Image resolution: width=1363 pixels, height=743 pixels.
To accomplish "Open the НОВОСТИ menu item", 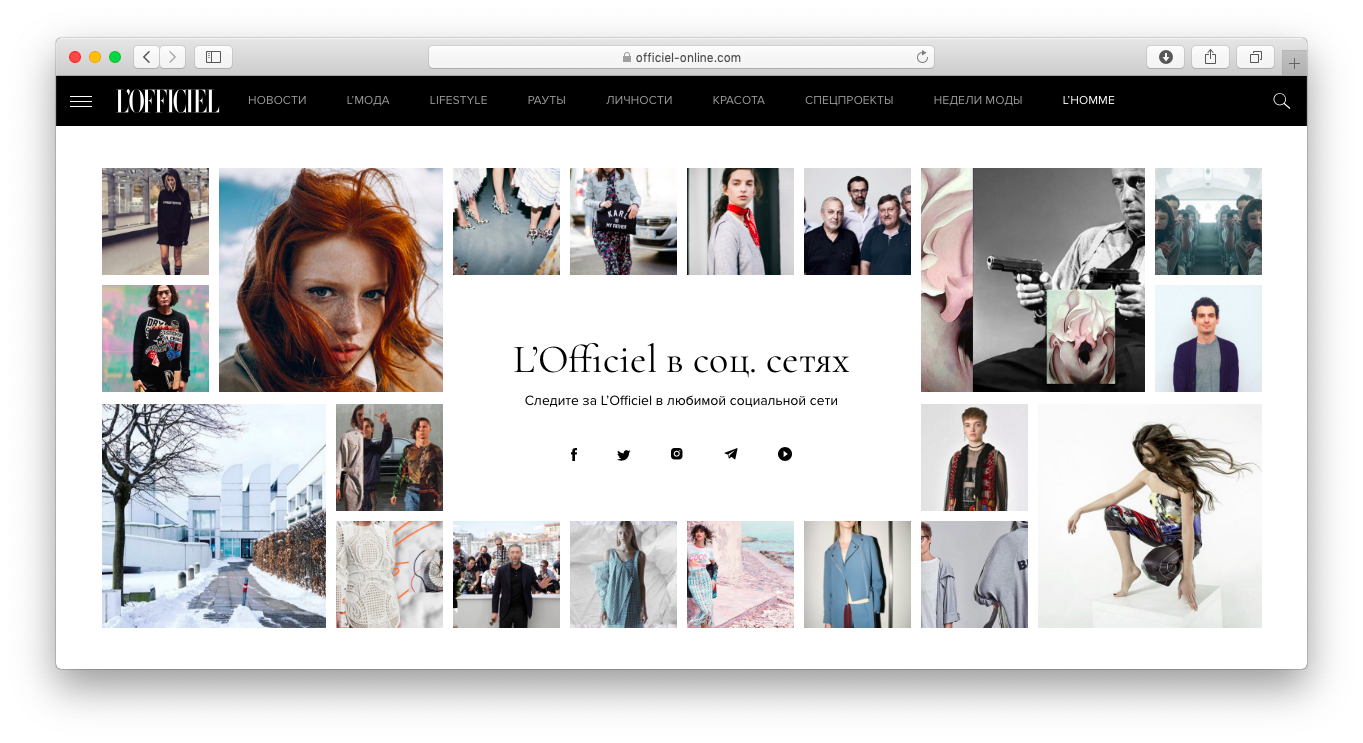I will pos(277,101).
